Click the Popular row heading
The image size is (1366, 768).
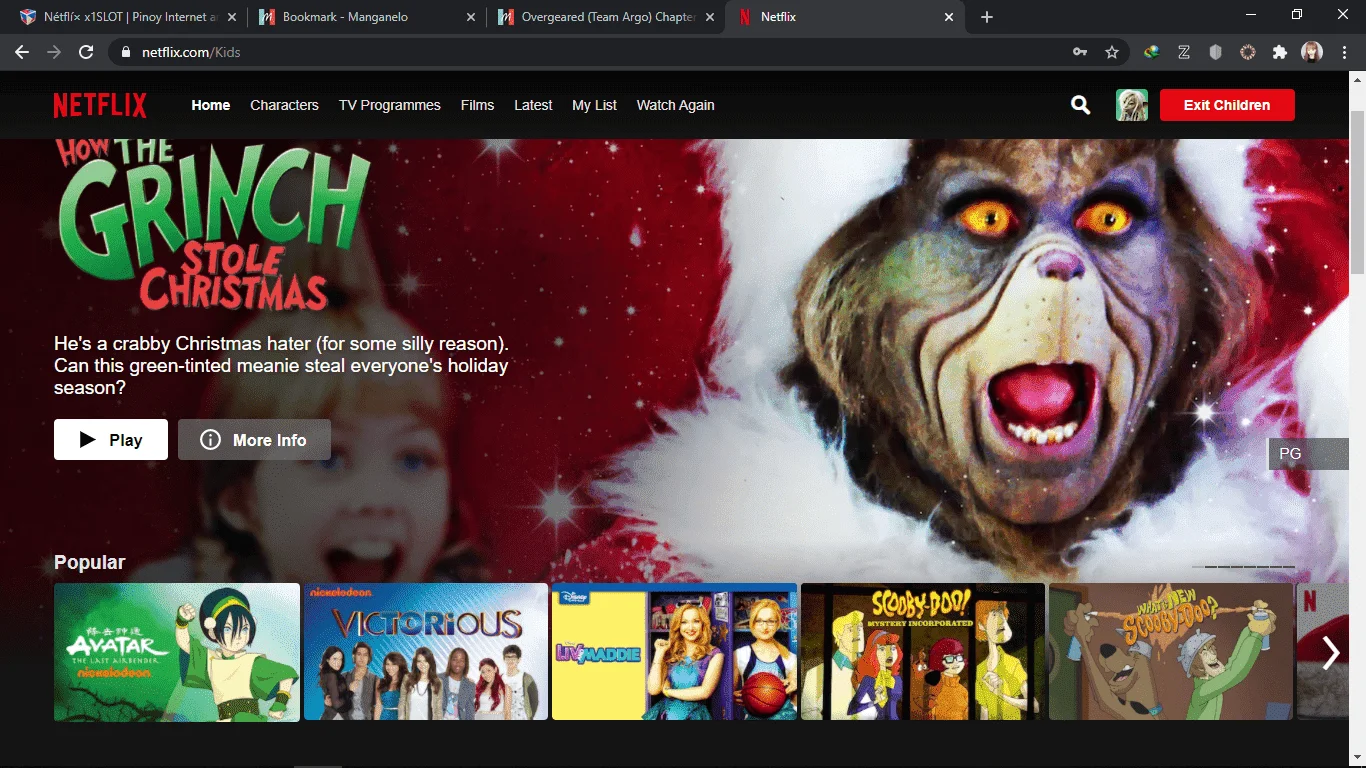pos(90,562)
